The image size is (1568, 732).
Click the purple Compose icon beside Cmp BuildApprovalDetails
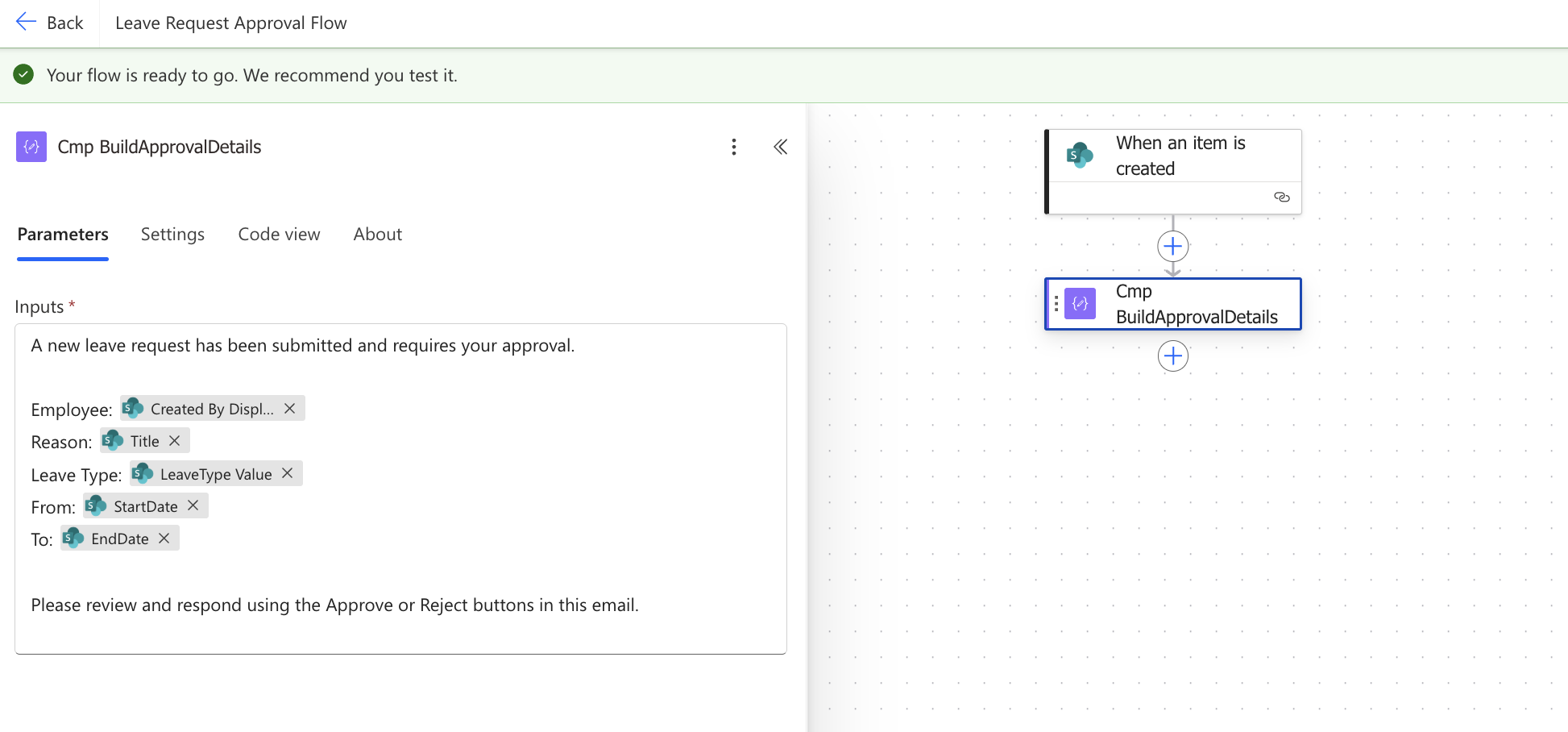(31, 147)
